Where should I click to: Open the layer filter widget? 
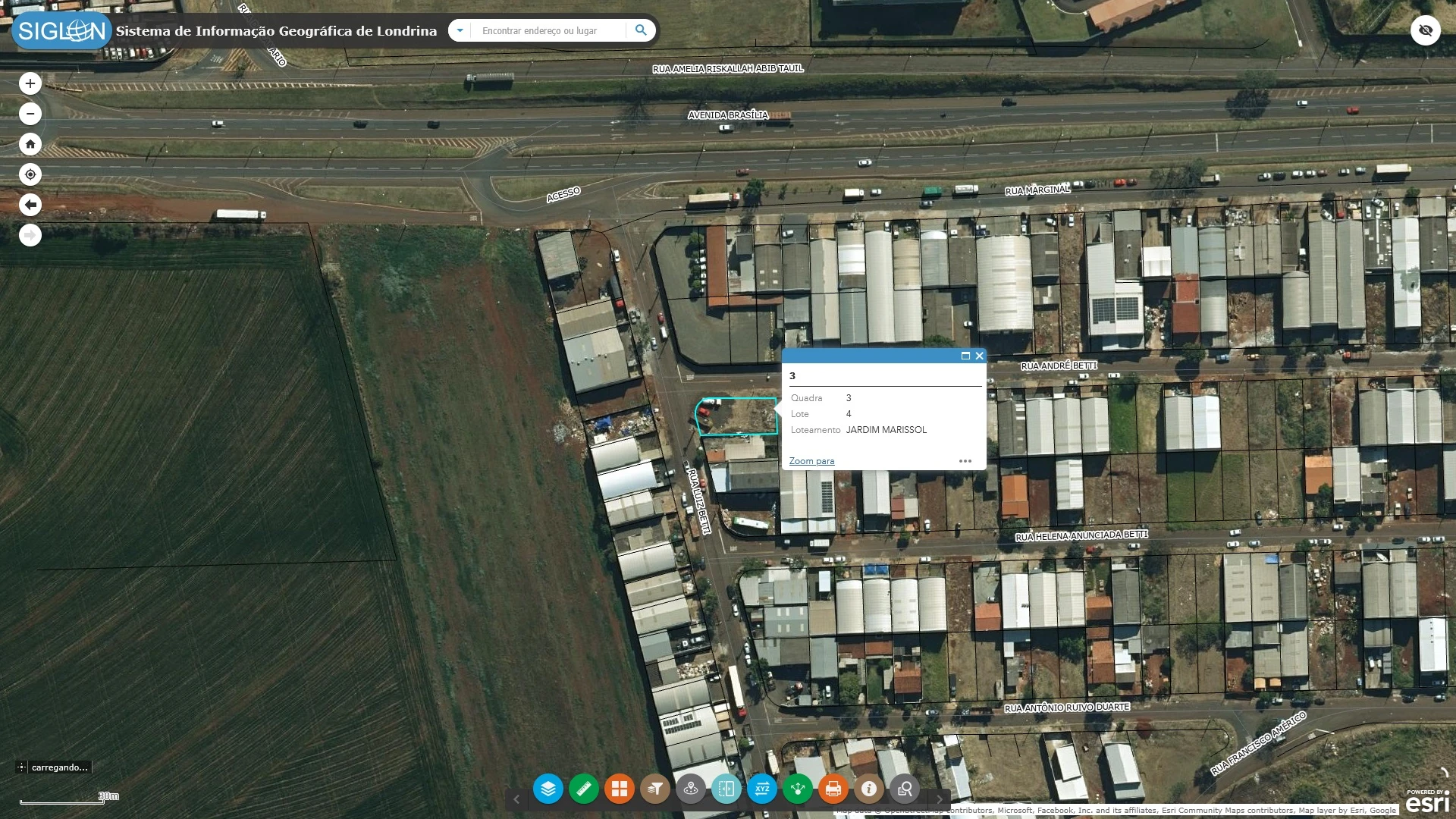pyautogui.click(x=655, y=789)
